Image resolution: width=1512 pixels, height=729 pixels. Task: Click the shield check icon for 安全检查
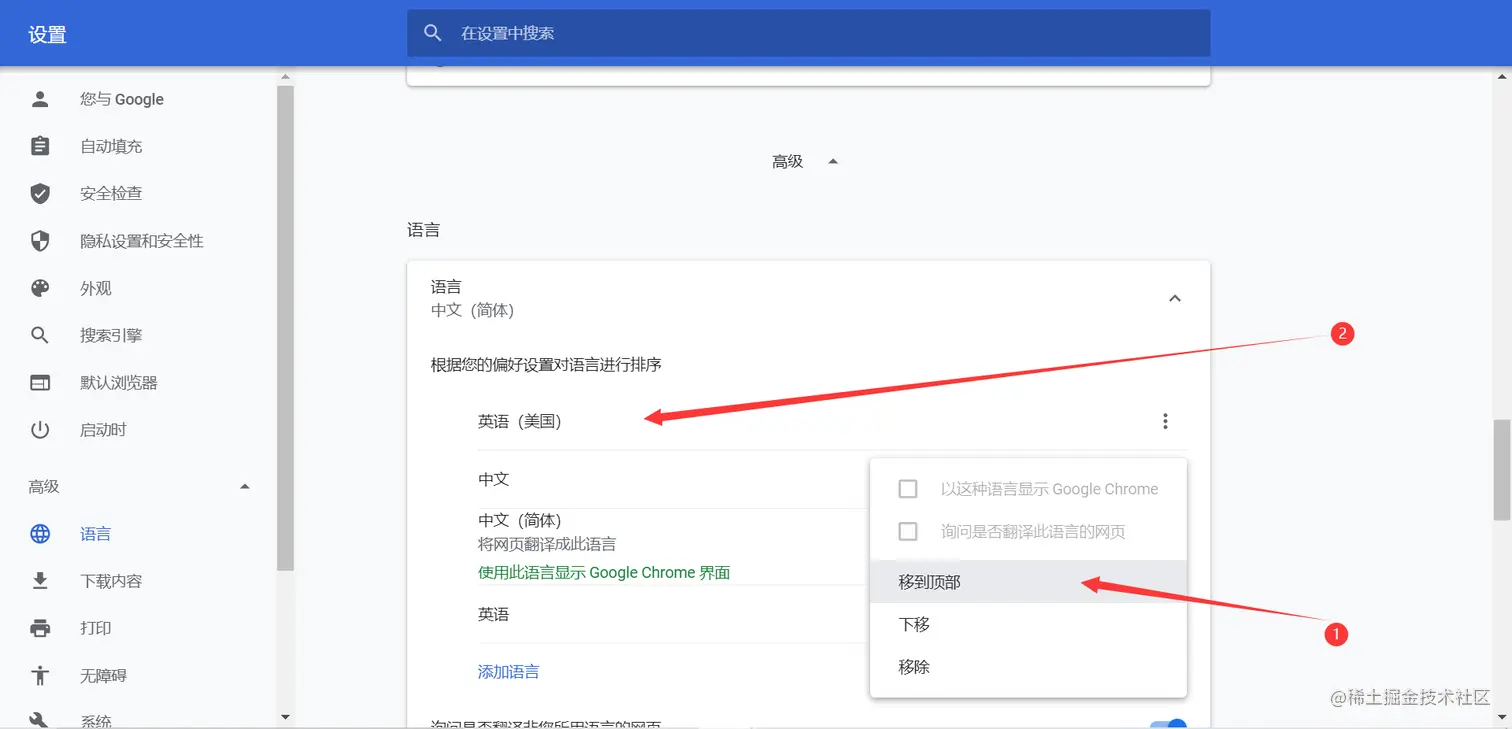[x=40, y=193]
